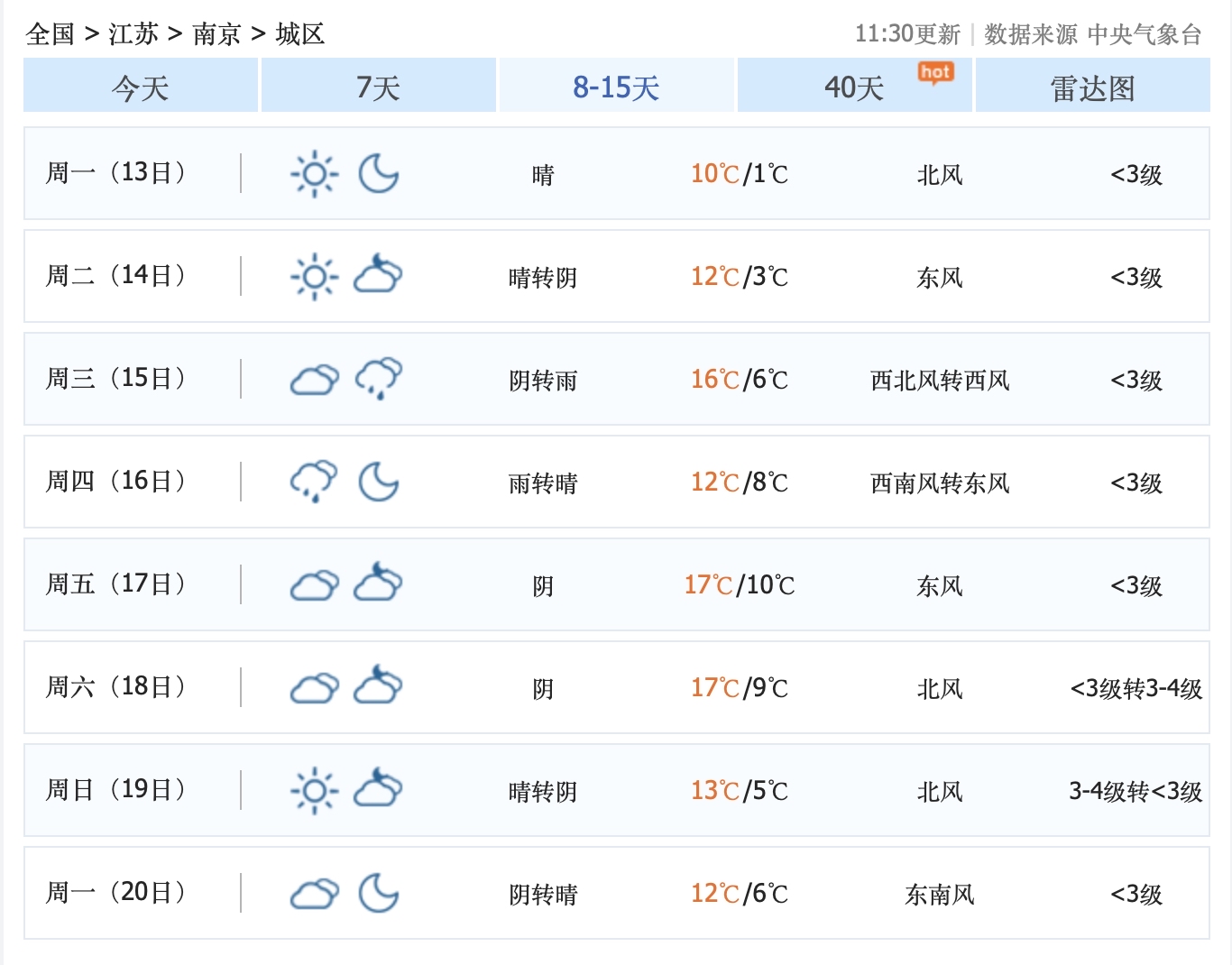Select the 8-15天 forecast tab
This screenshot has height=965, width=1232.
[x=617, y=86]
